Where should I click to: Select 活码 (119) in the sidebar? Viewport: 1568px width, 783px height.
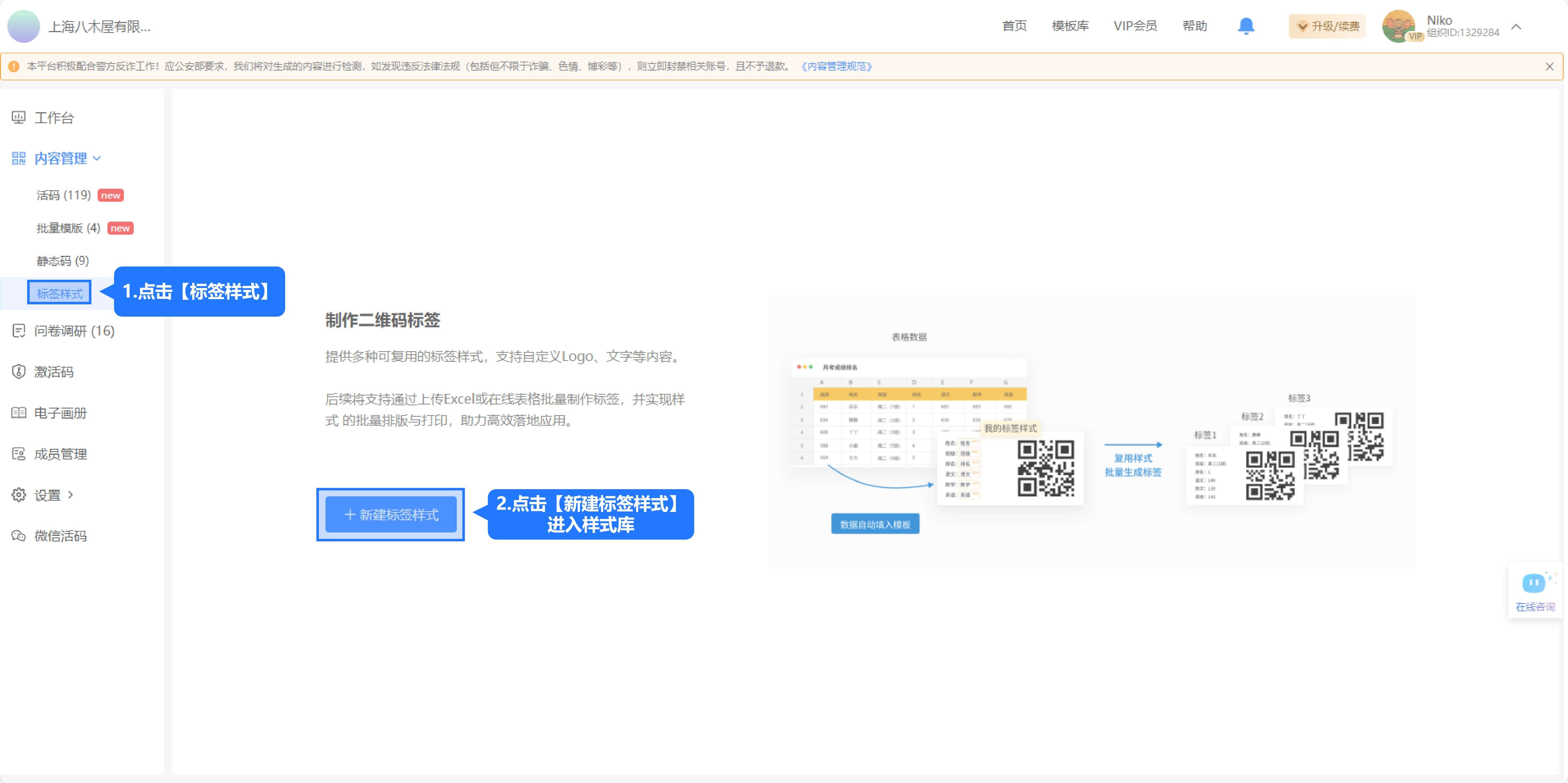point(64,195)
